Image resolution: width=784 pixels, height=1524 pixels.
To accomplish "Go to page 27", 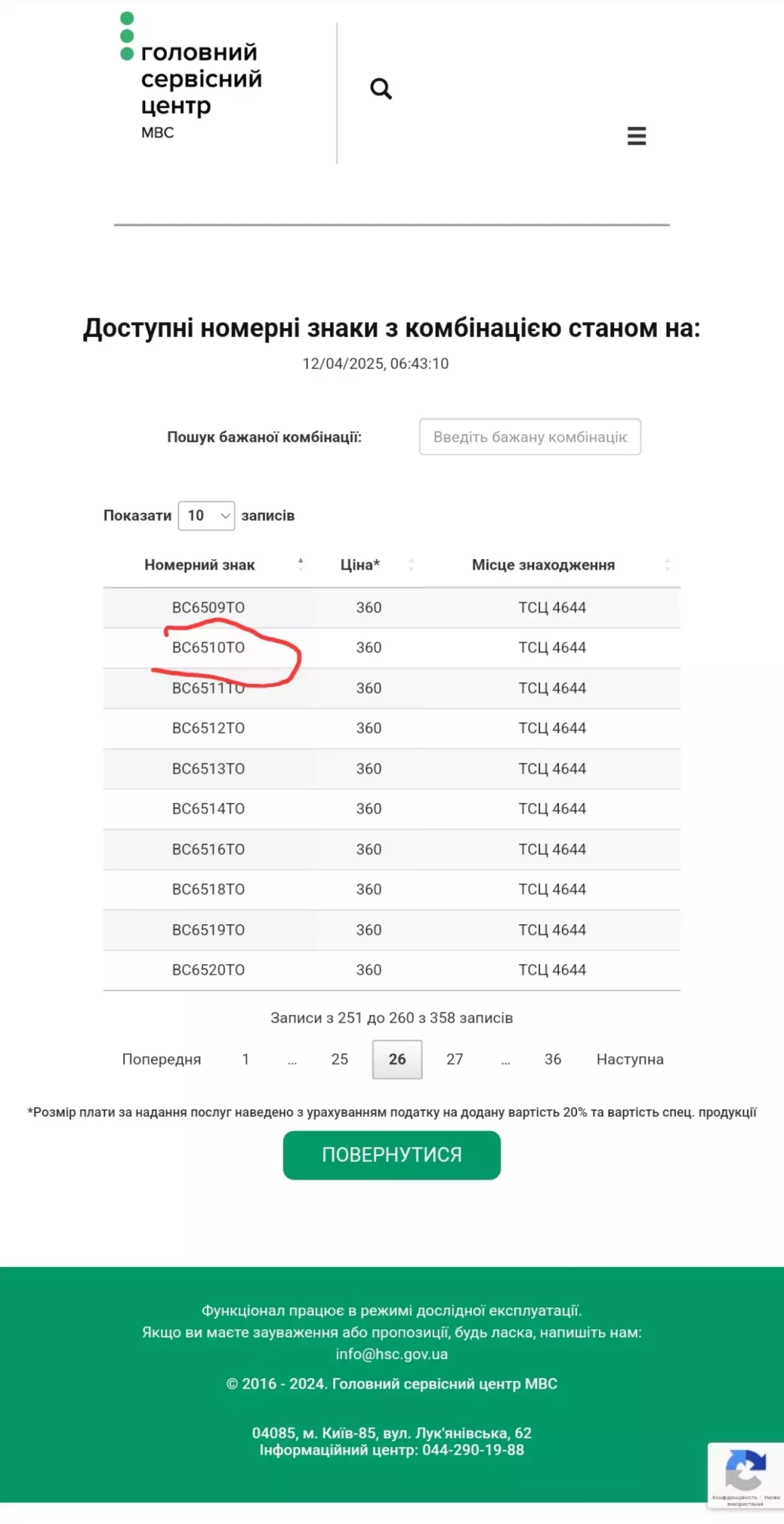I will click(455, 1059).
